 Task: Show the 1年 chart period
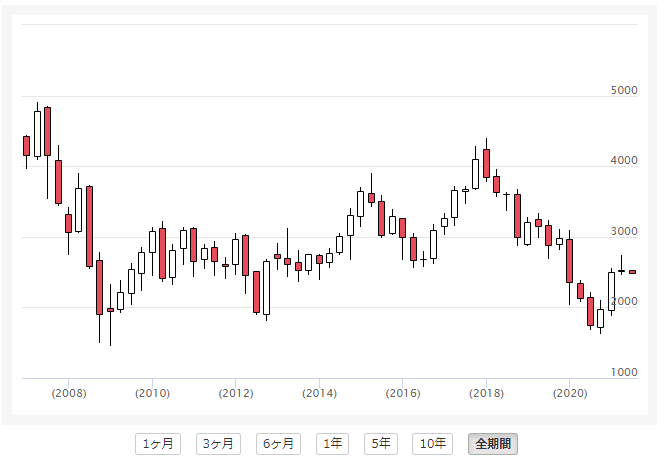333,443
